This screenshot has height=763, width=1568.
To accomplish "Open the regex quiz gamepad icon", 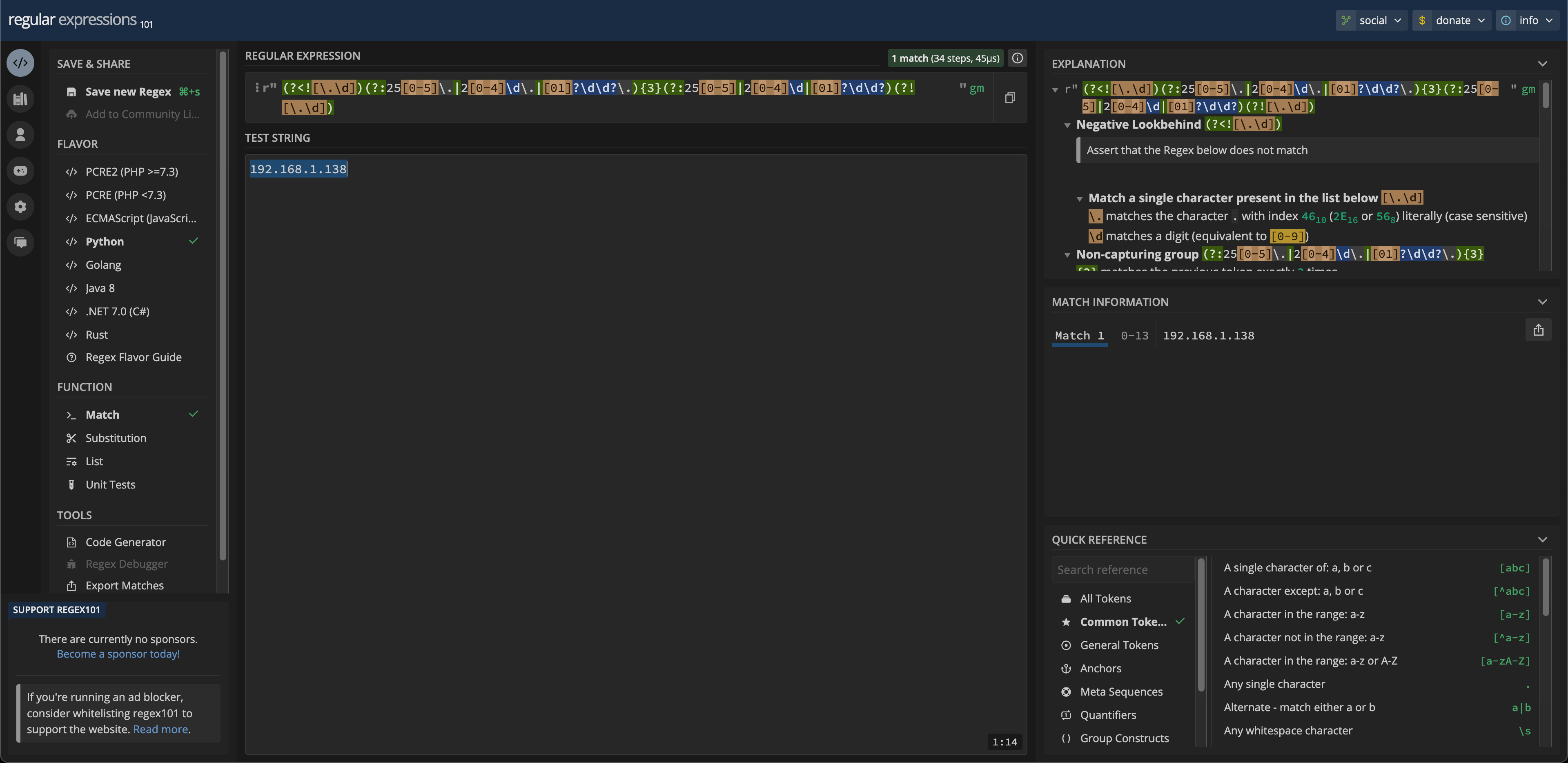I will click(20, 170).
